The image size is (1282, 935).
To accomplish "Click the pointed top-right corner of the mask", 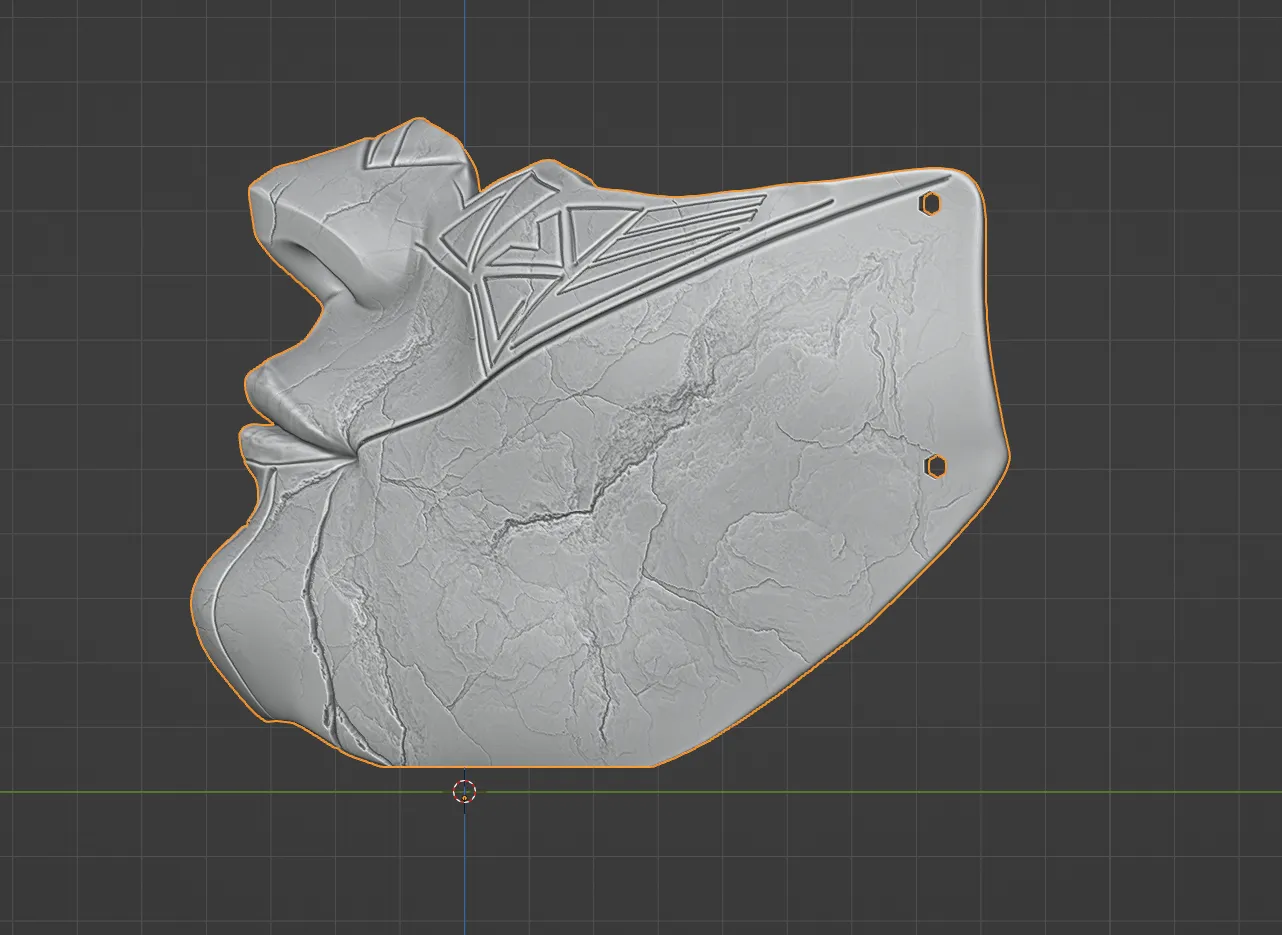I will 968,176.
